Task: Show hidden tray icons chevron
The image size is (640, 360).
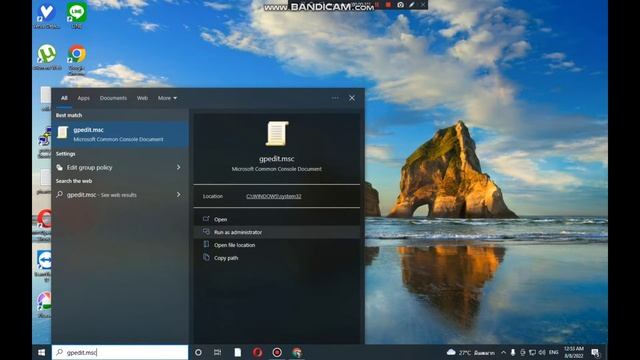Action: tap(503, 352)
